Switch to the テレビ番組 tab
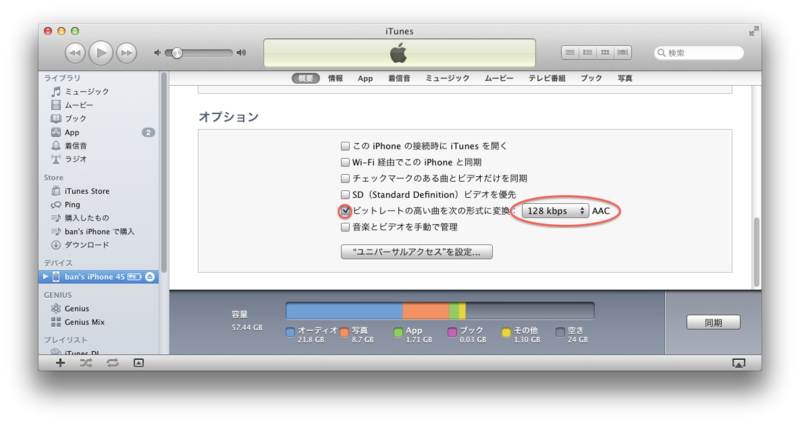 pyautogui.click(x=547, y=78)
